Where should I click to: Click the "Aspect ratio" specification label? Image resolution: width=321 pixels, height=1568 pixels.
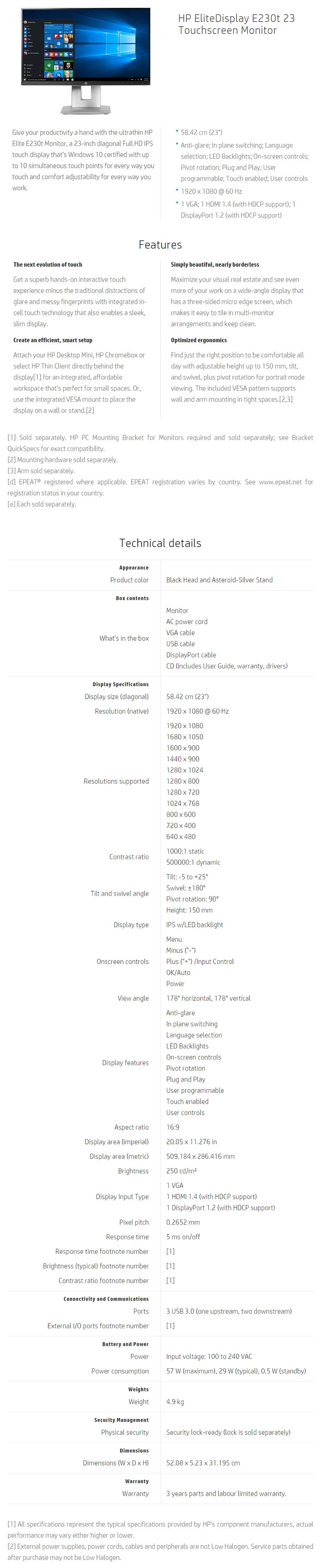tap(131, 1127)
